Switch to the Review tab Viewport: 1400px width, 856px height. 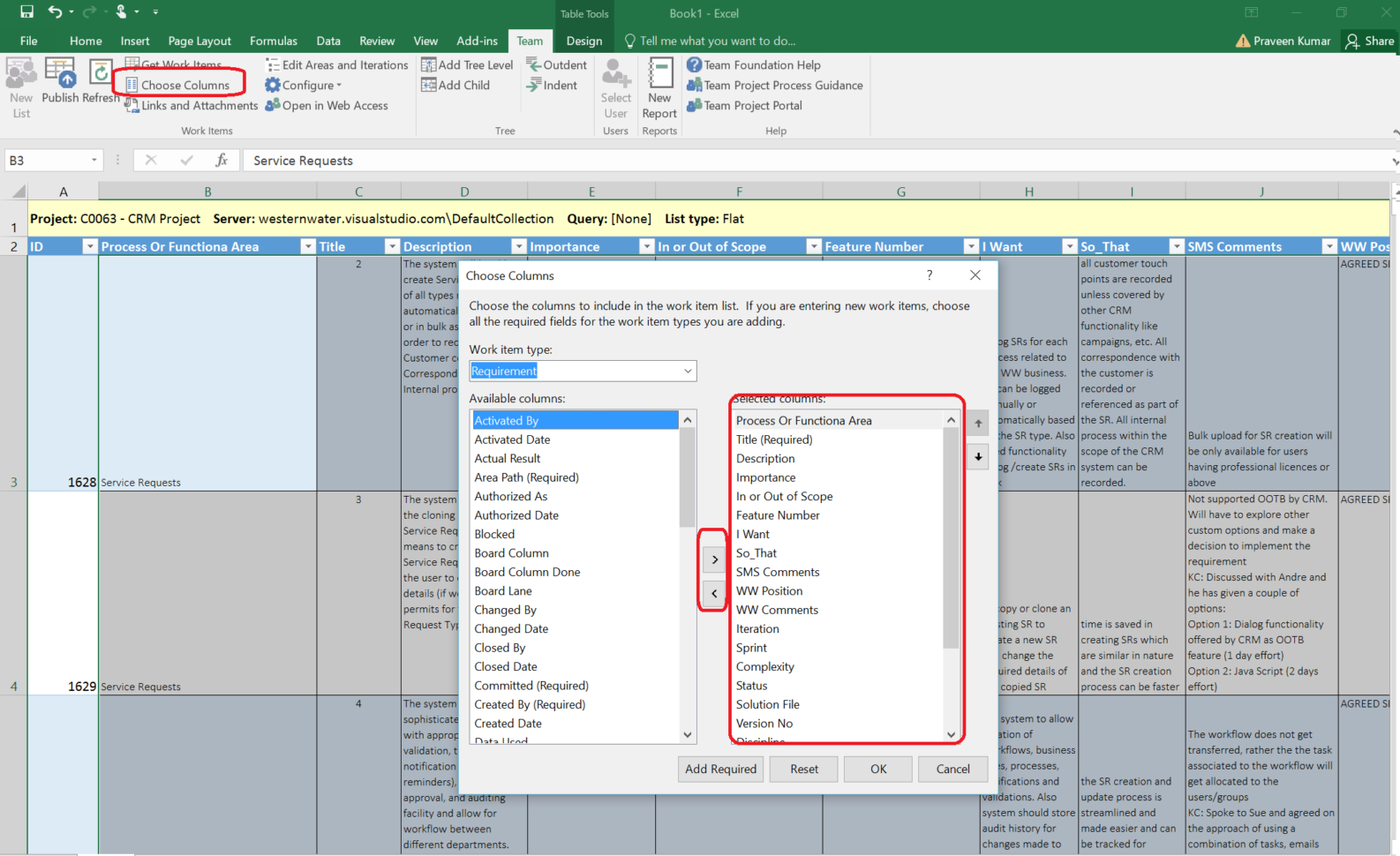pos(377,41)
